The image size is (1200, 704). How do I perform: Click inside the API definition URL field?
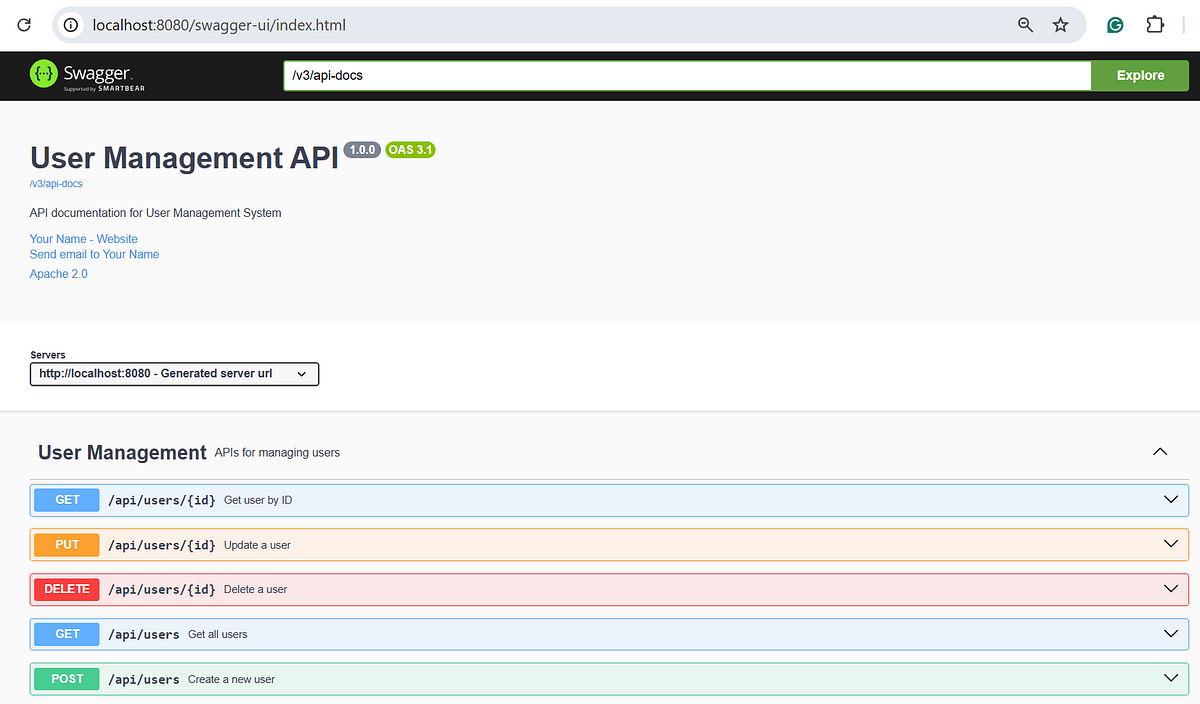coord(685,75)
